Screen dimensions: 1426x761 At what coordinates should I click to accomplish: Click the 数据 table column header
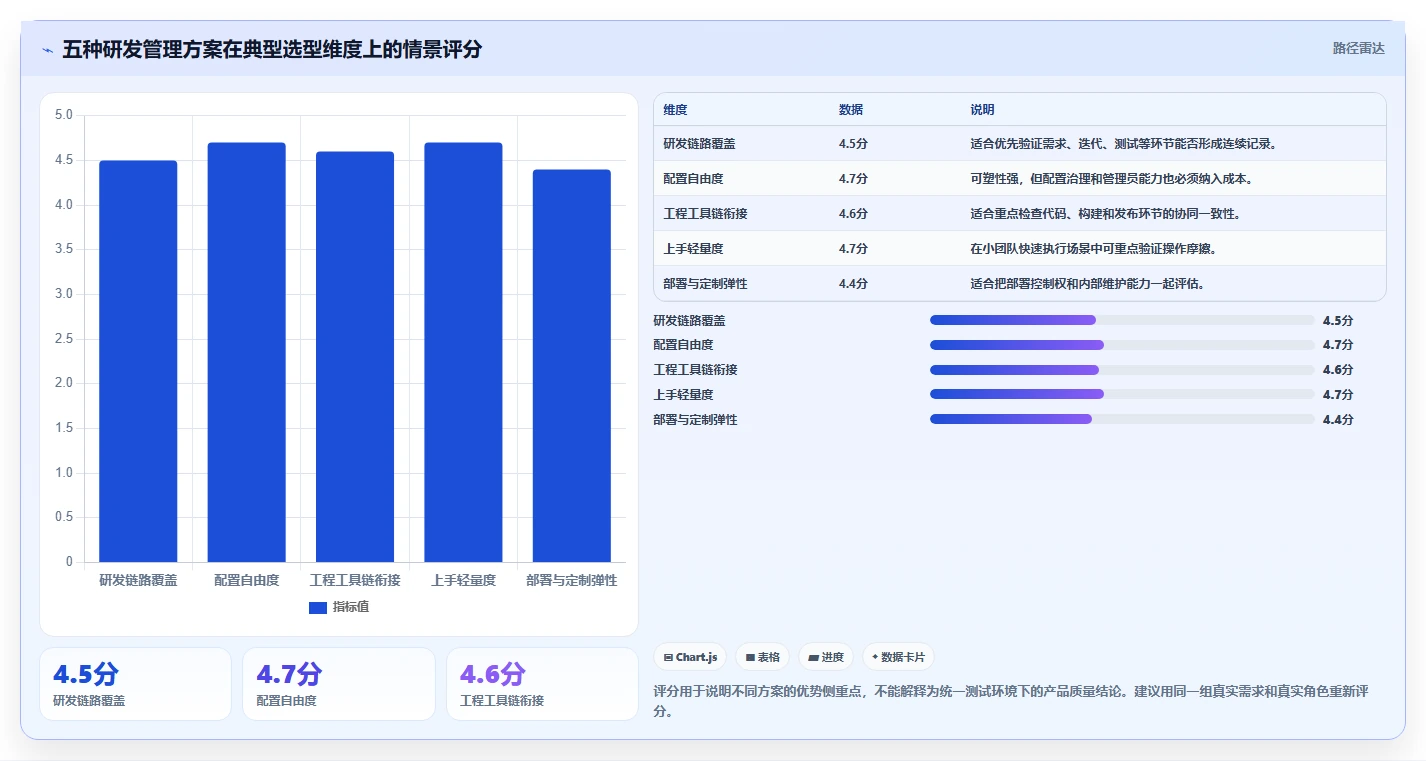coord(851,110)
